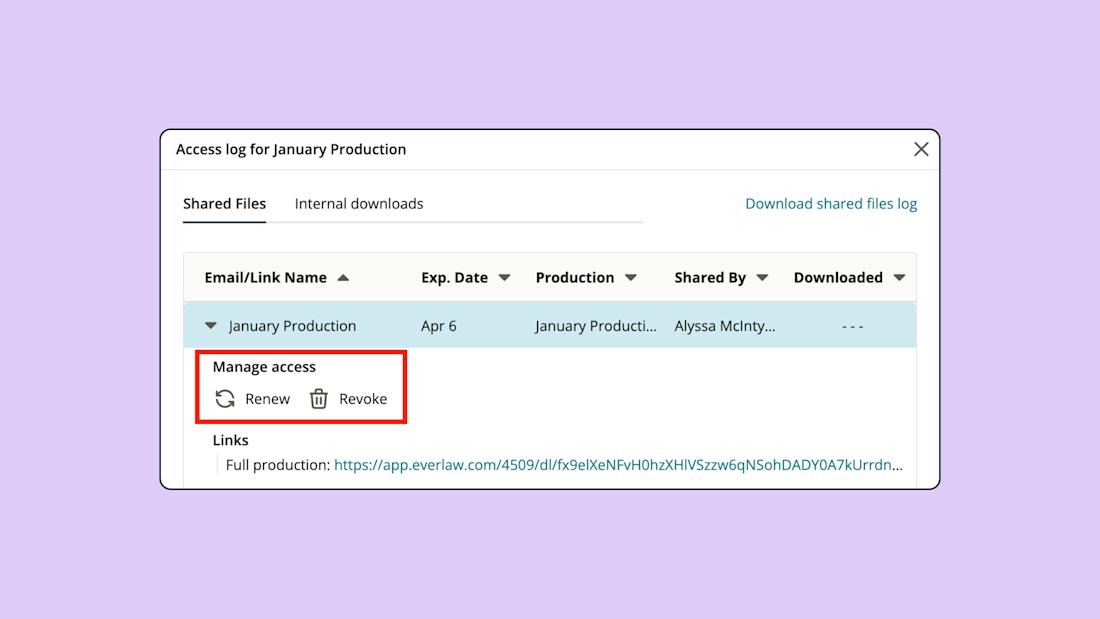Sort by Downloaded column arrow

click(899, 278)
